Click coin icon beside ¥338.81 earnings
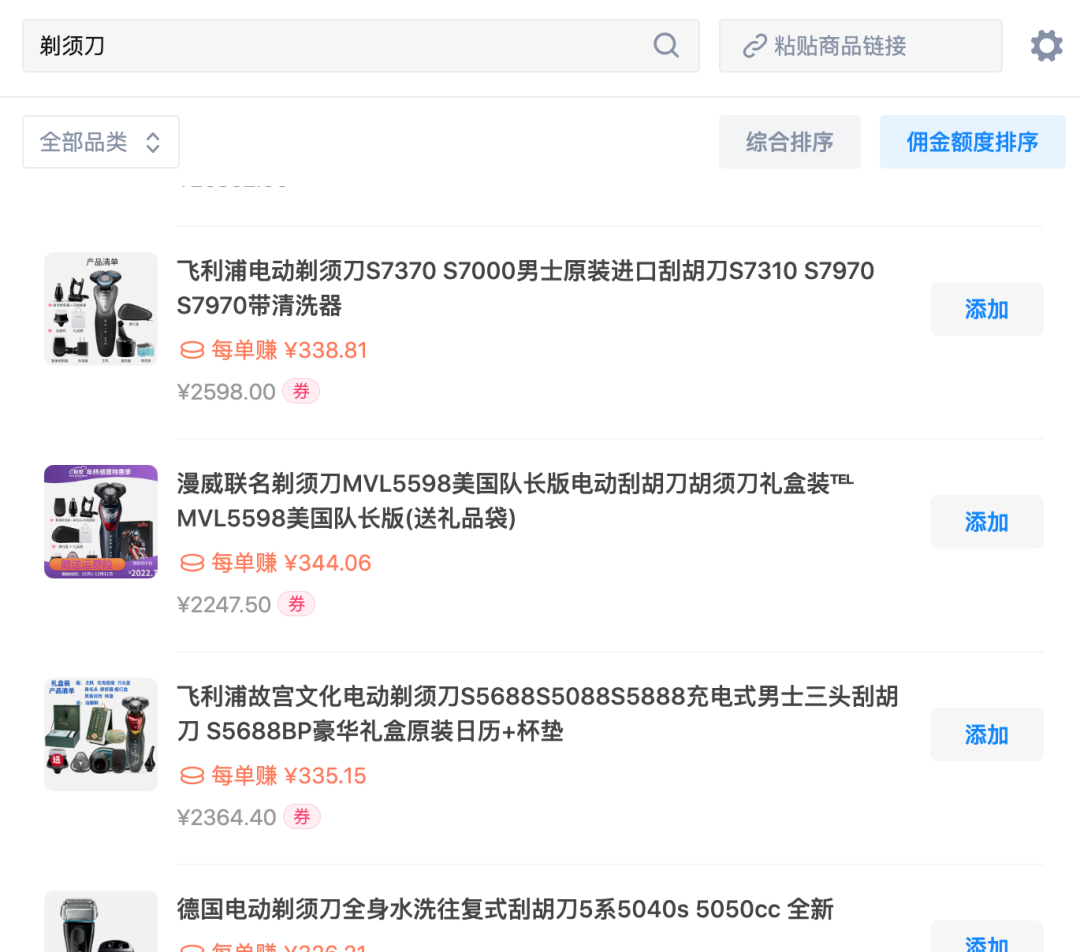 [192, 351]
